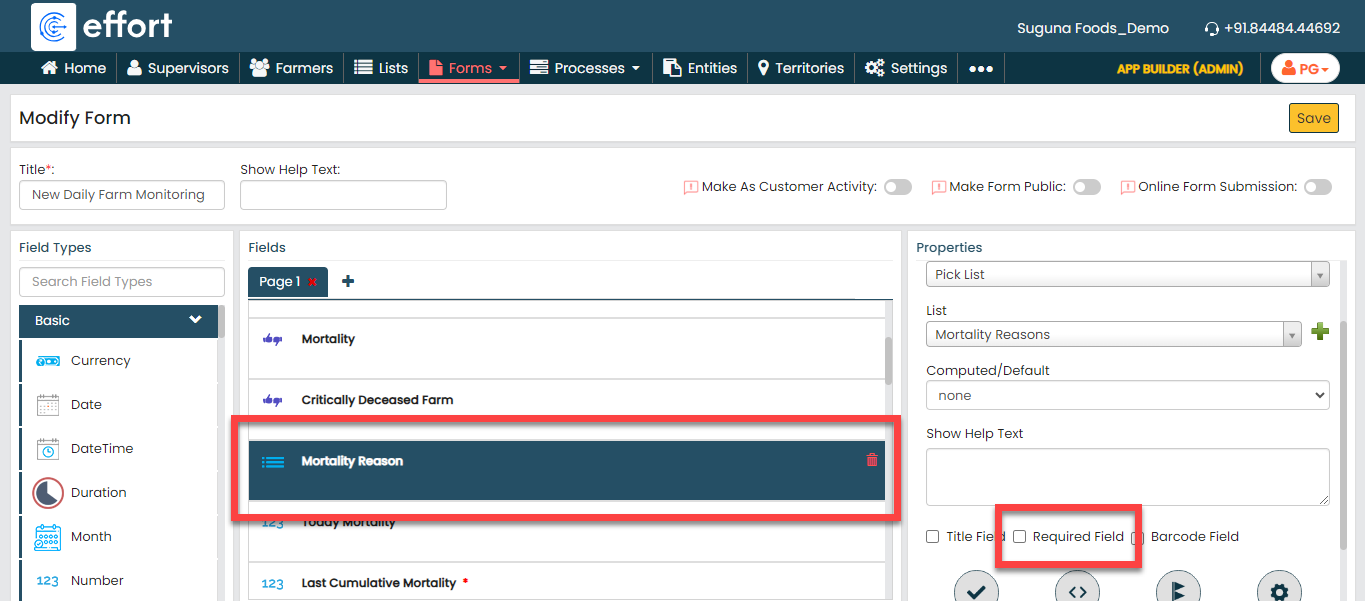
Task: Open the gear circle icon in Properties
Action: point(1278,590)
